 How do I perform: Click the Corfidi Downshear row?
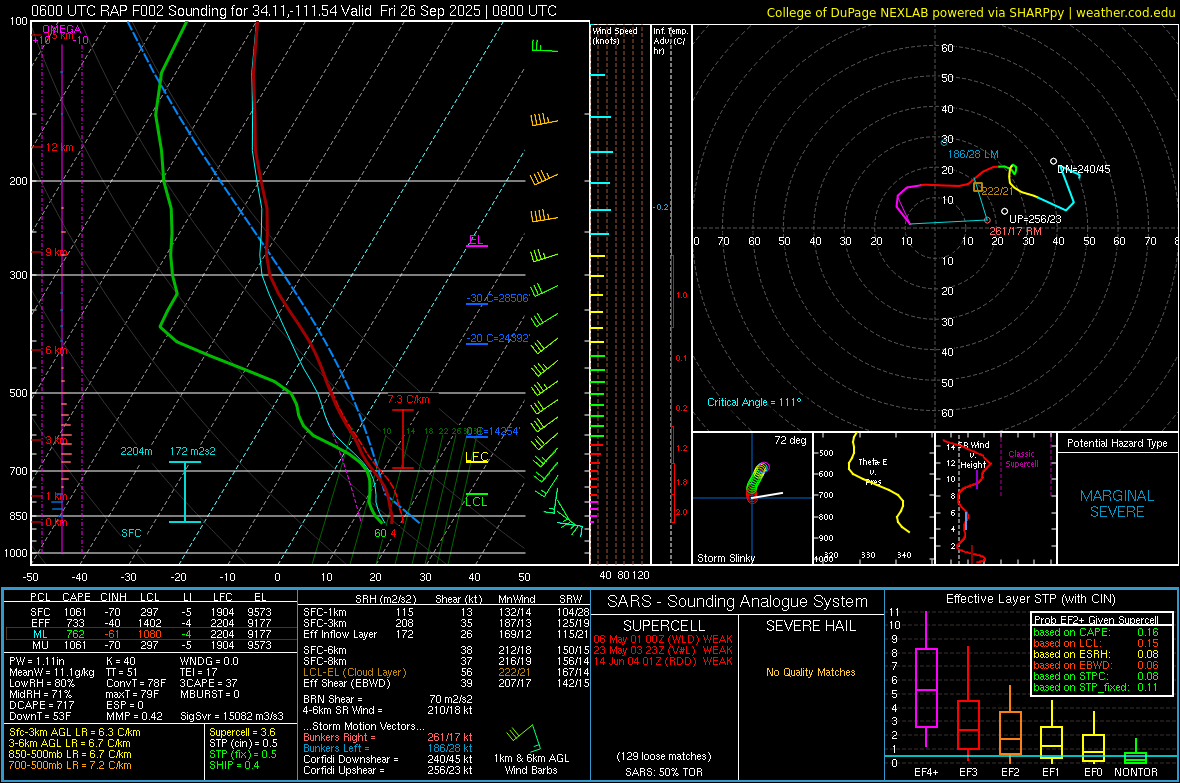coord(388,759)
